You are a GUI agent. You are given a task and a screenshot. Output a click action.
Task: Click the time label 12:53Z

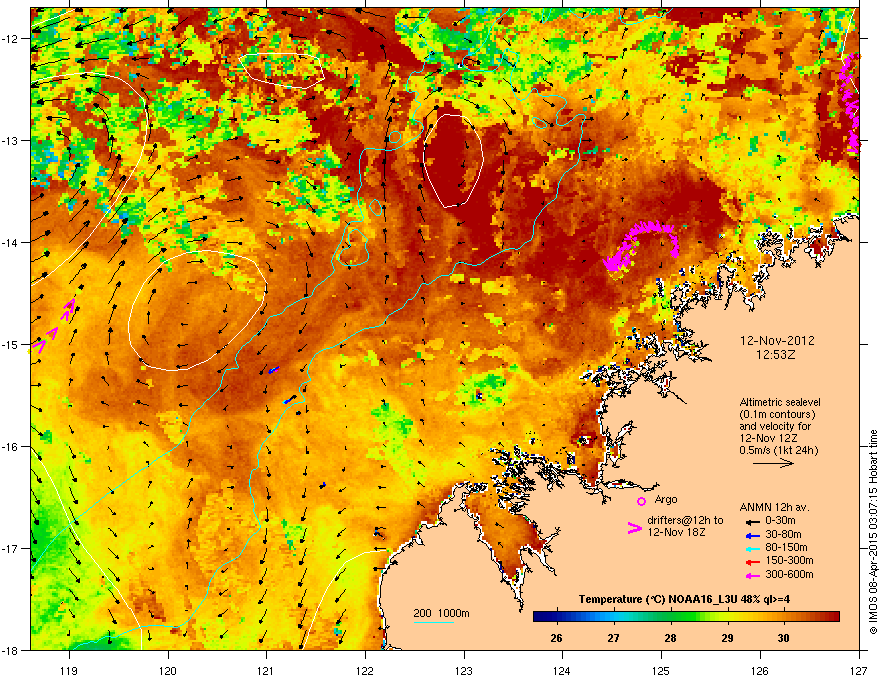(x=776, y=355)
